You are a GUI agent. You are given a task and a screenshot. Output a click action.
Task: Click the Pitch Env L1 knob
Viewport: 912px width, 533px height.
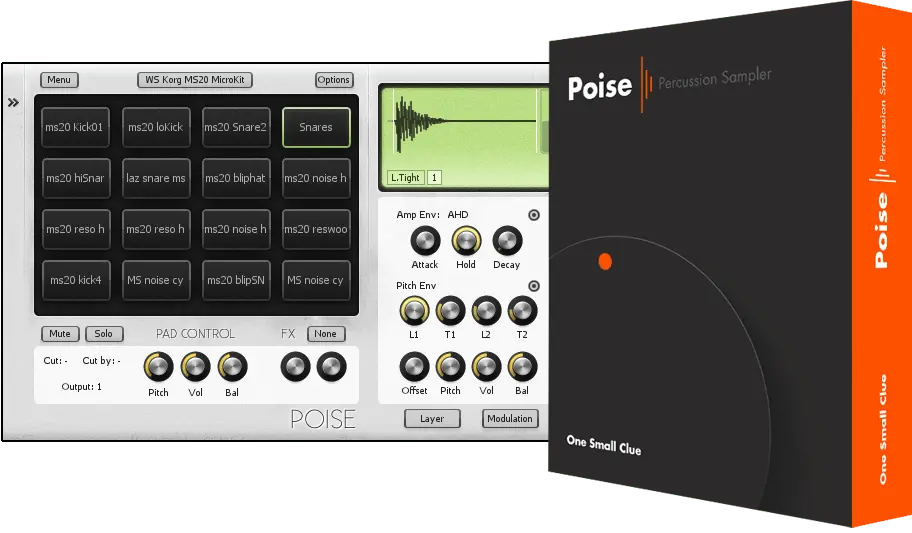coord(414,311)
